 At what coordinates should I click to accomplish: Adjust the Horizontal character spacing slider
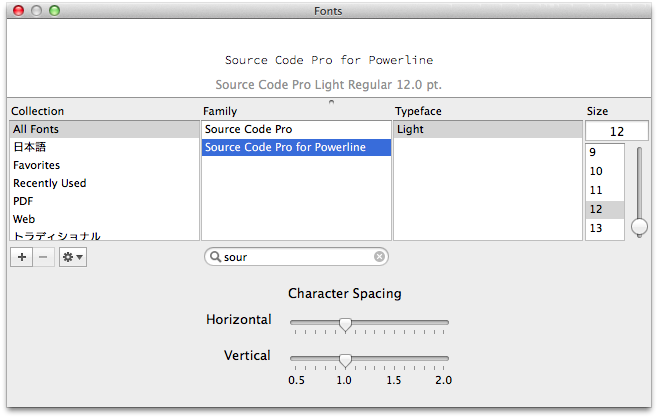[x=345, y=323]
